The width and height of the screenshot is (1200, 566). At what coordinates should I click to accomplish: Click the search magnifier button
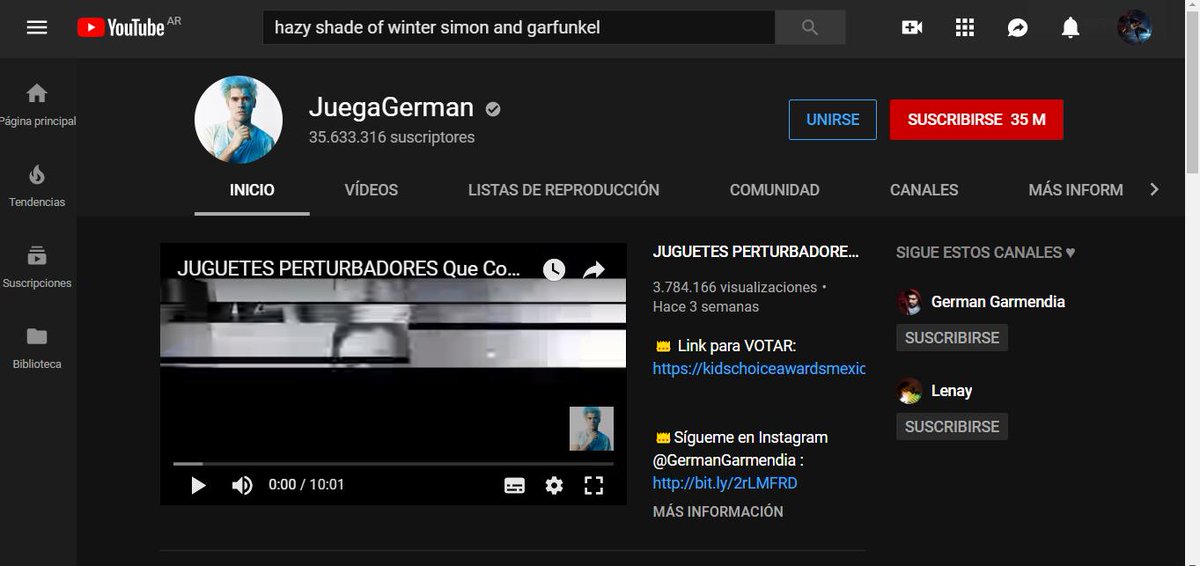tap(810, 27)
